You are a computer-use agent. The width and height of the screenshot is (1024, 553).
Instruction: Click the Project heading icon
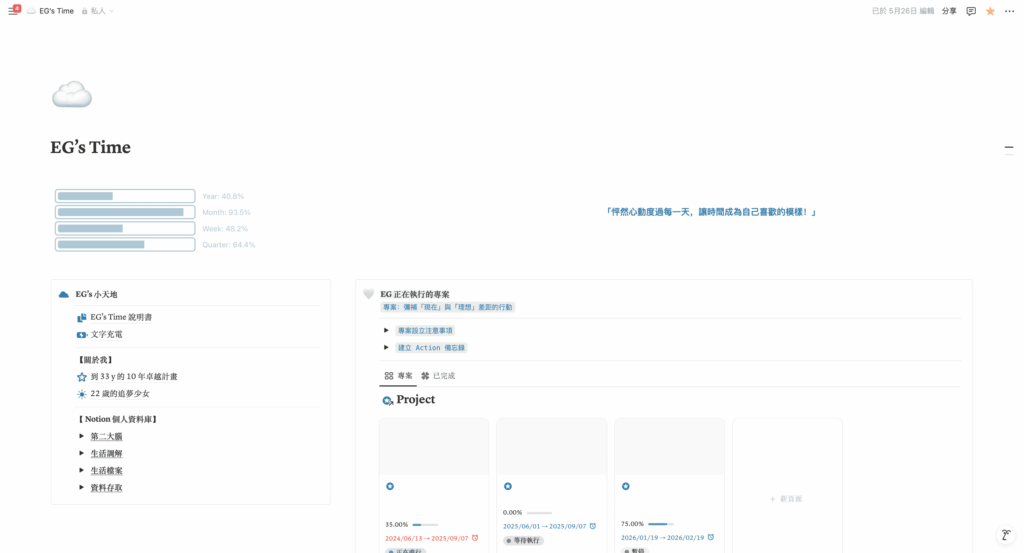tap(388, 400)
